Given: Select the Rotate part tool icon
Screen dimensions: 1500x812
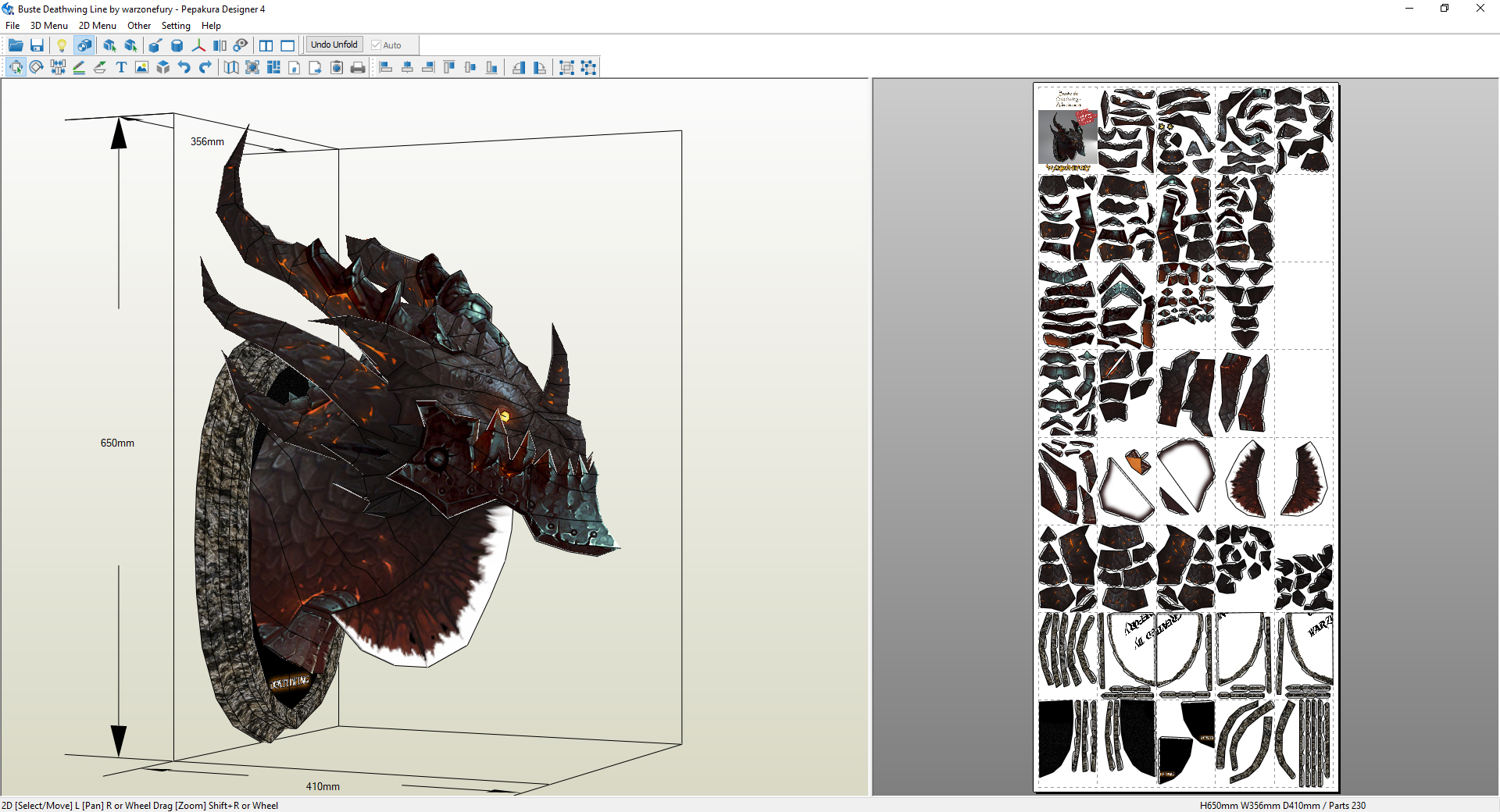Looking at the screenshot, I should [37, 68].
